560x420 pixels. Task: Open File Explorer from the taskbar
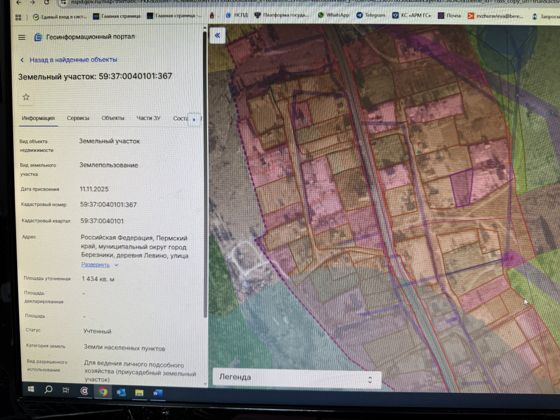139,393
